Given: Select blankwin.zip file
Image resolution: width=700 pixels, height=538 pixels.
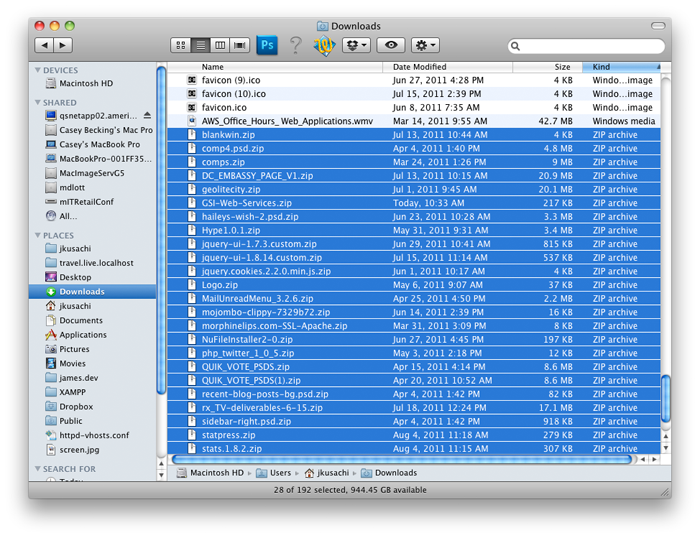Looking at the screenshot, I should click(414, 135).
